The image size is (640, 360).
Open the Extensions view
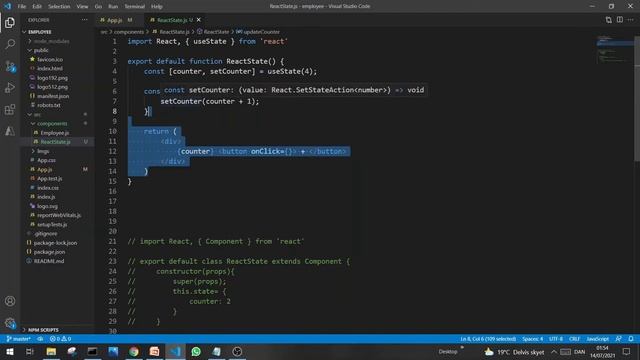10,109
